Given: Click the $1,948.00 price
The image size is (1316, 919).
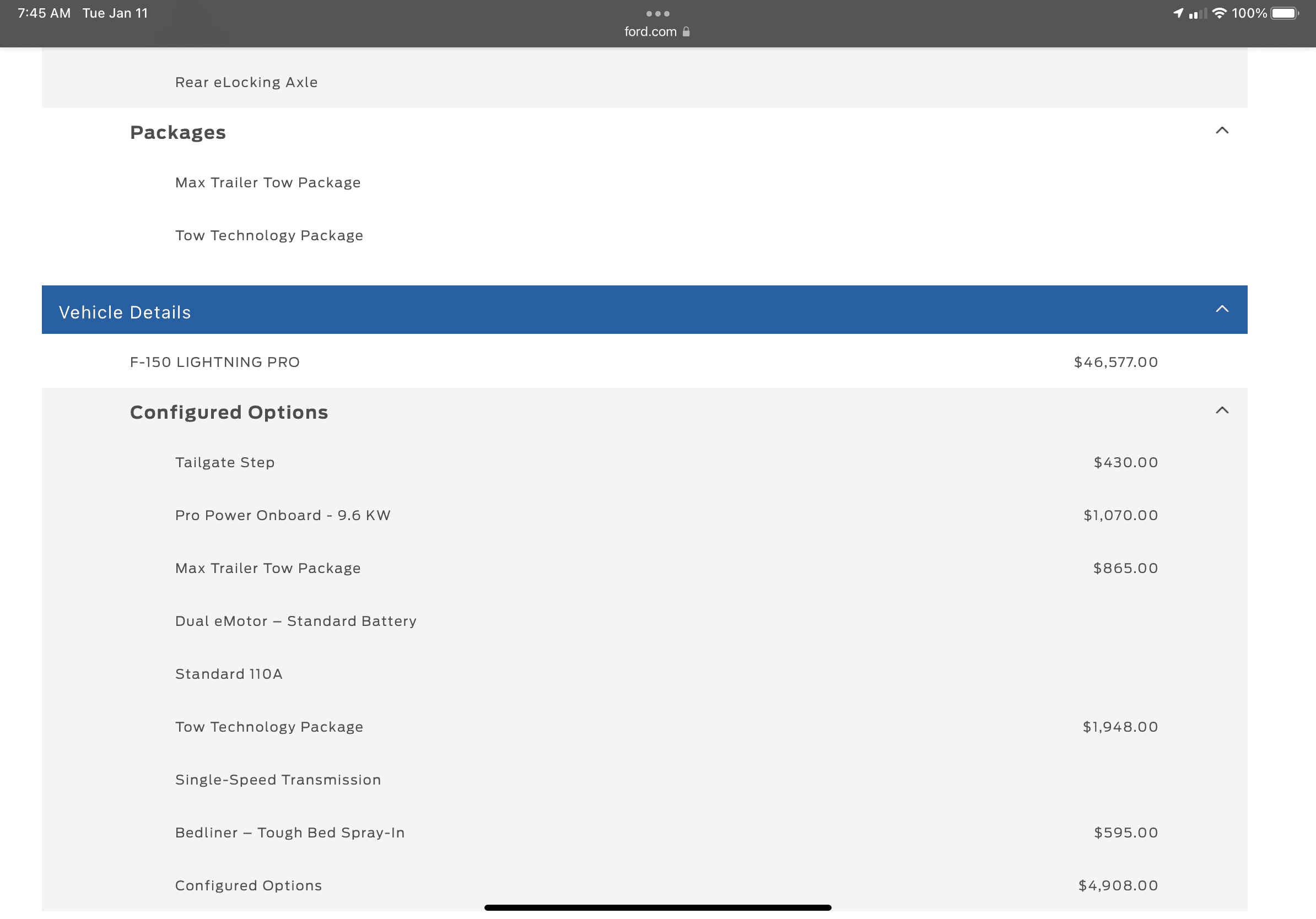Looking at the screenshot, I should click(x=1120, y=727).
